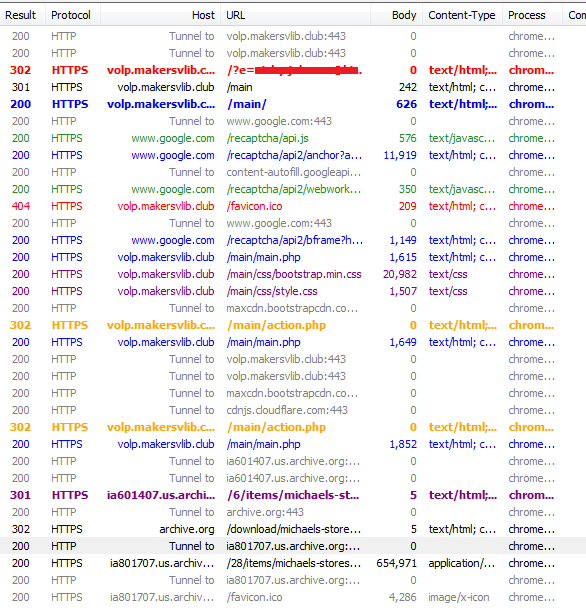
Task: Select the /recaptcha/api.js session row
Action: coord(293,138)
